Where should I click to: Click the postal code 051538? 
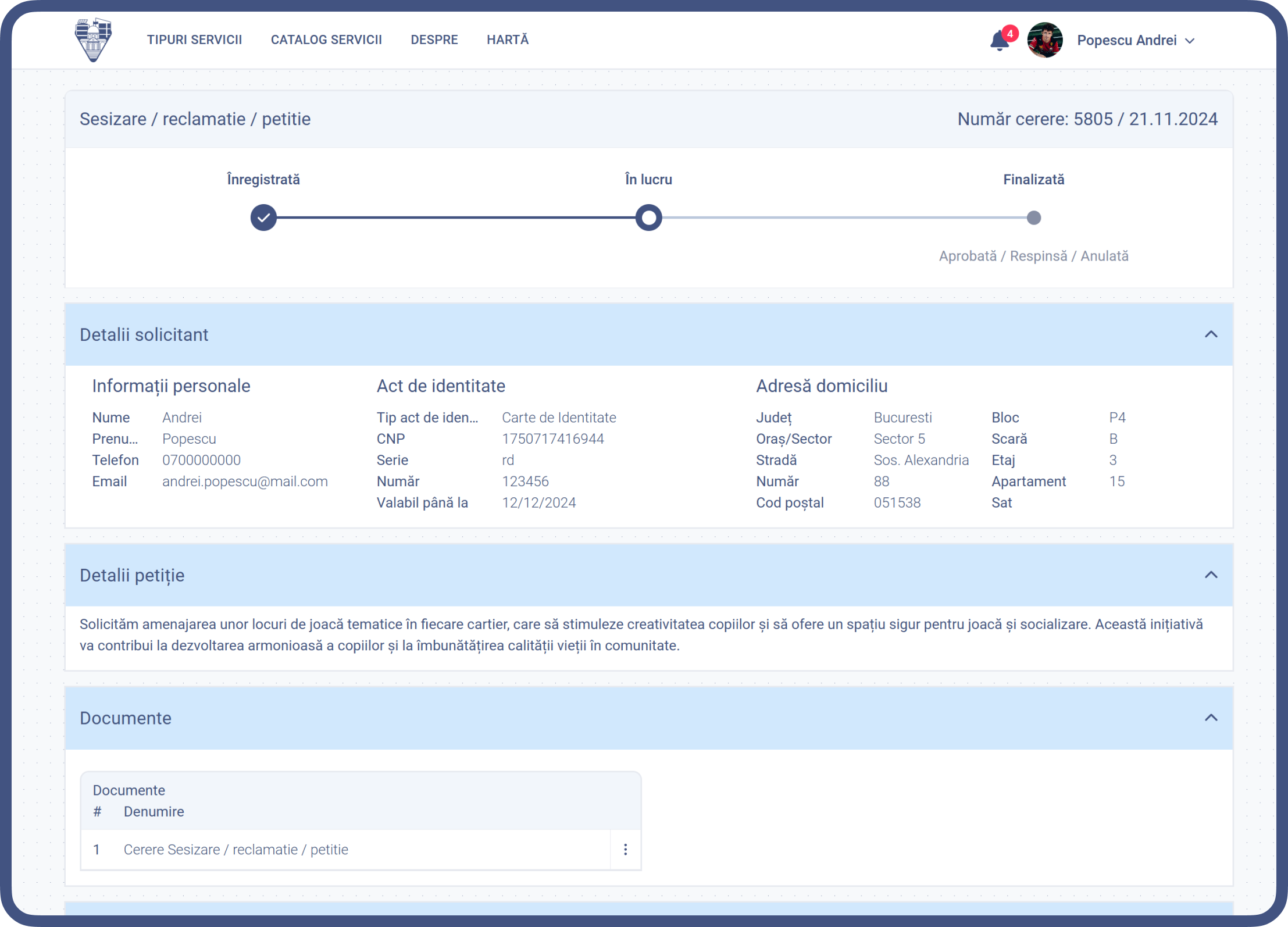tap(897, 502)
